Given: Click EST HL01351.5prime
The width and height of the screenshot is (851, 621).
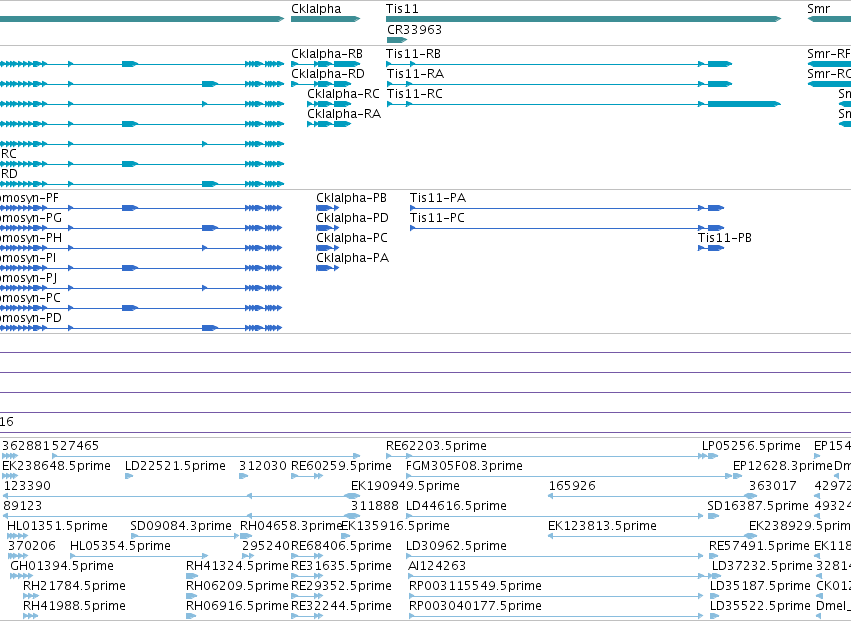Looking at the screenshot, I should click(17, 536).
